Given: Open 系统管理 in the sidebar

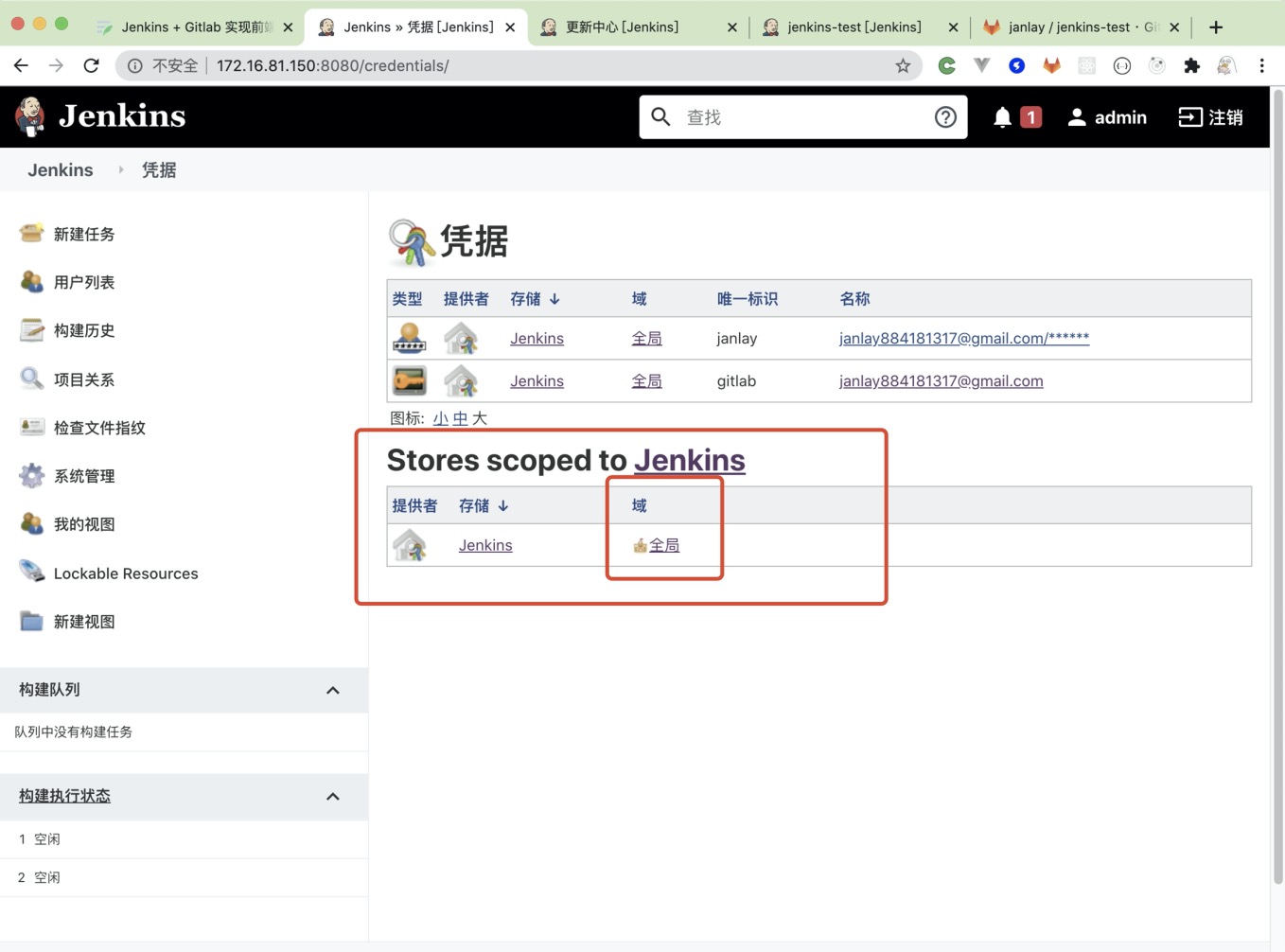Looking at the screenshot, I should pos(84,476).
